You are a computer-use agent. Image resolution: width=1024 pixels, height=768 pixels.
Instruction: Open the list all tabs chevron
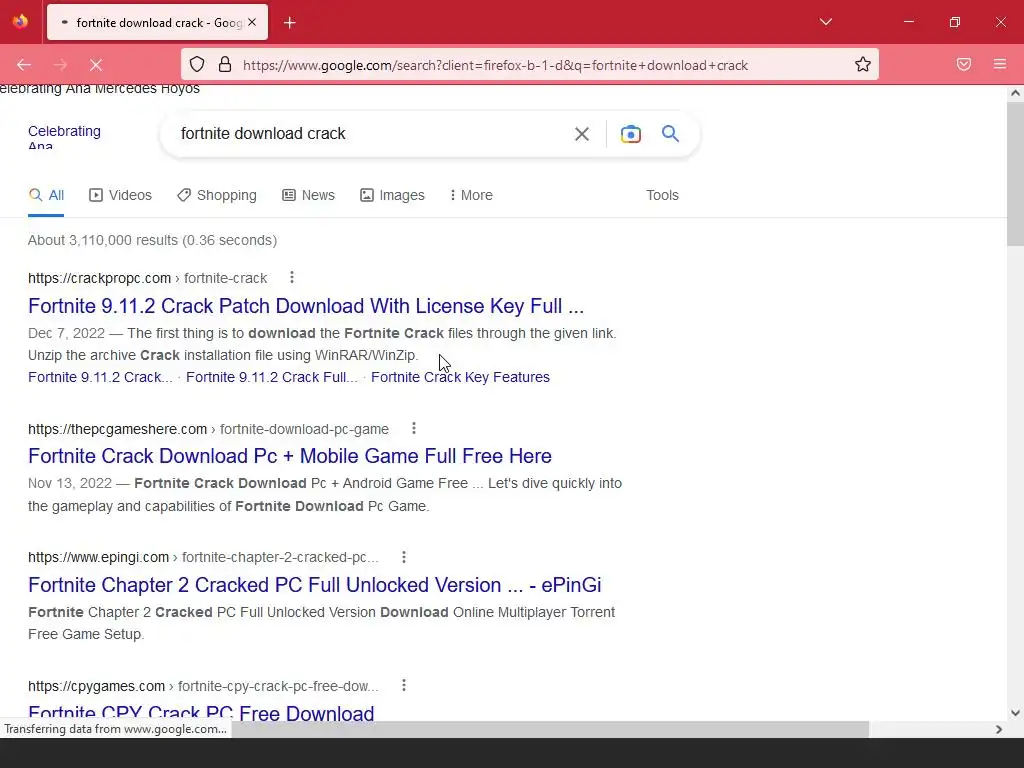(825, 22)
